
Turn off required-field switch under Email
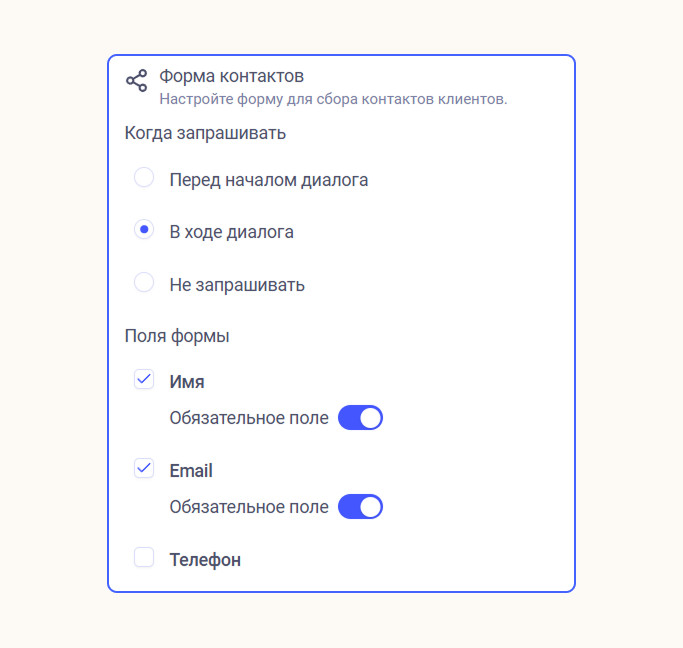360,507
